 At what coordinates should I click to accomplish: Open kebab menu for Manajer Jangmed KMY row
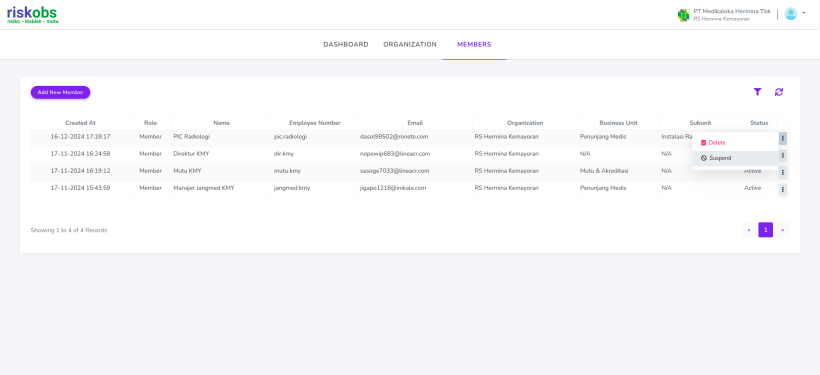[782, 189]
